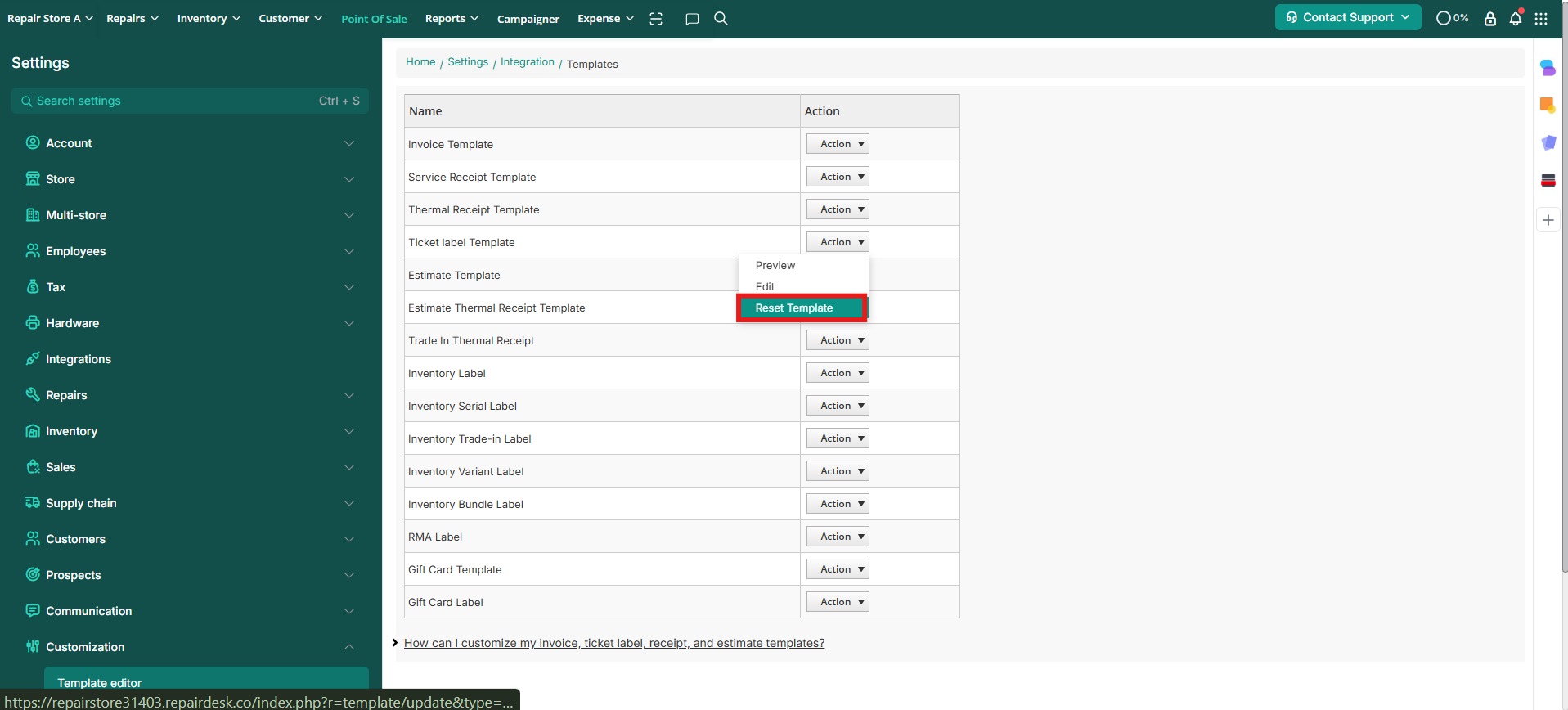This screenshot has height=710, width=1568.
Task: Open Action dropdown for Gift Card Label
Action: coord(838,602)
